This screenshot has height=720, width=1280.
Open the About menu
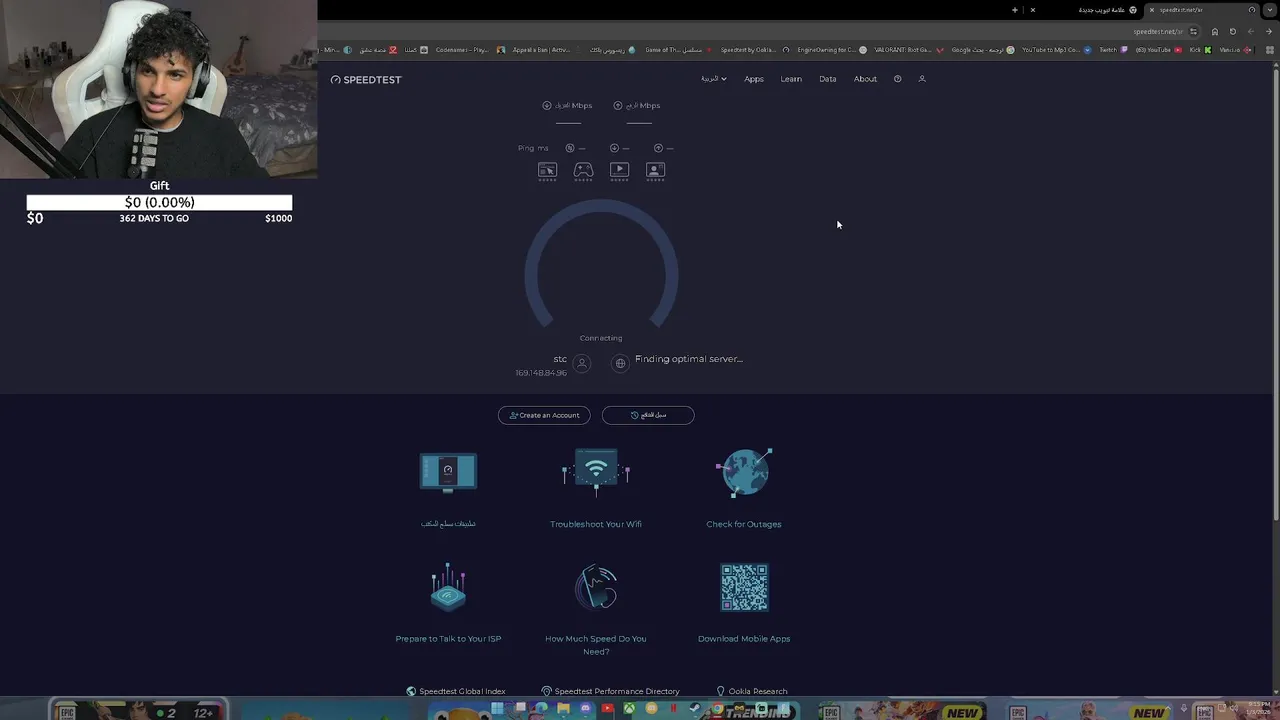point(865,79)
